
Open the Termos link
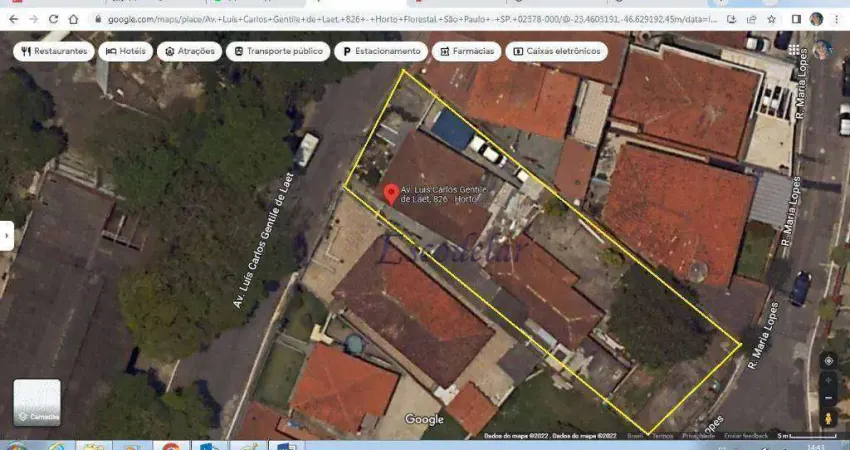[x=662, y=436]
